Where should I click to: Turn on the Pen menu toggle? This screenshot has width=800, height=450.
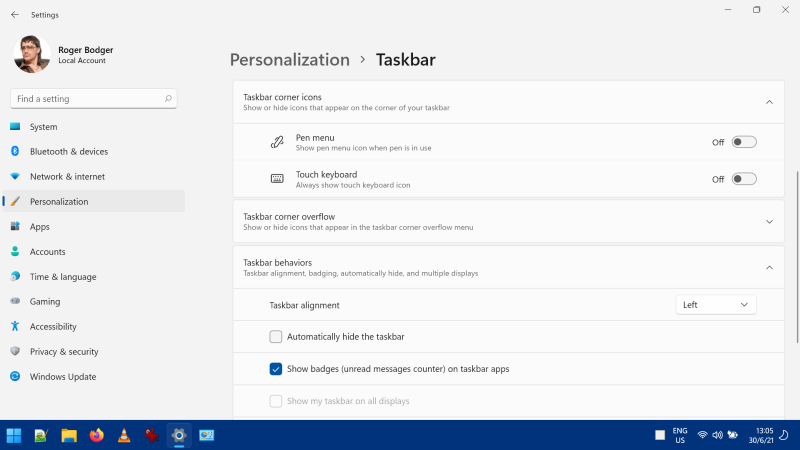(x=743, y=142)
